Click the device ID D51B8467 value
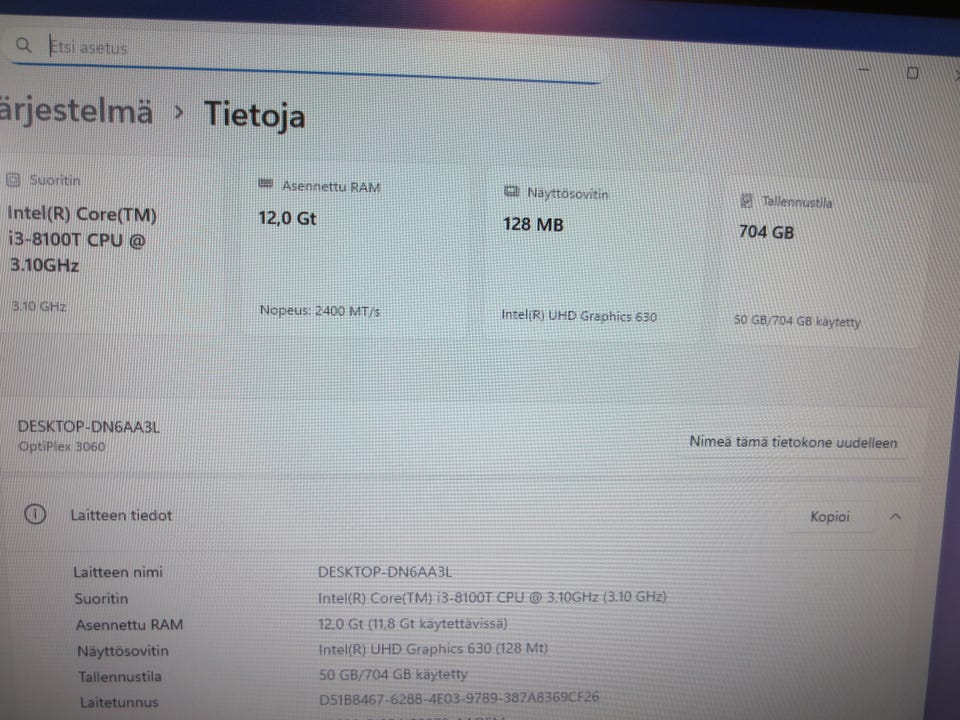This screenshot has height=720, width=960. (x=459, y=698)
